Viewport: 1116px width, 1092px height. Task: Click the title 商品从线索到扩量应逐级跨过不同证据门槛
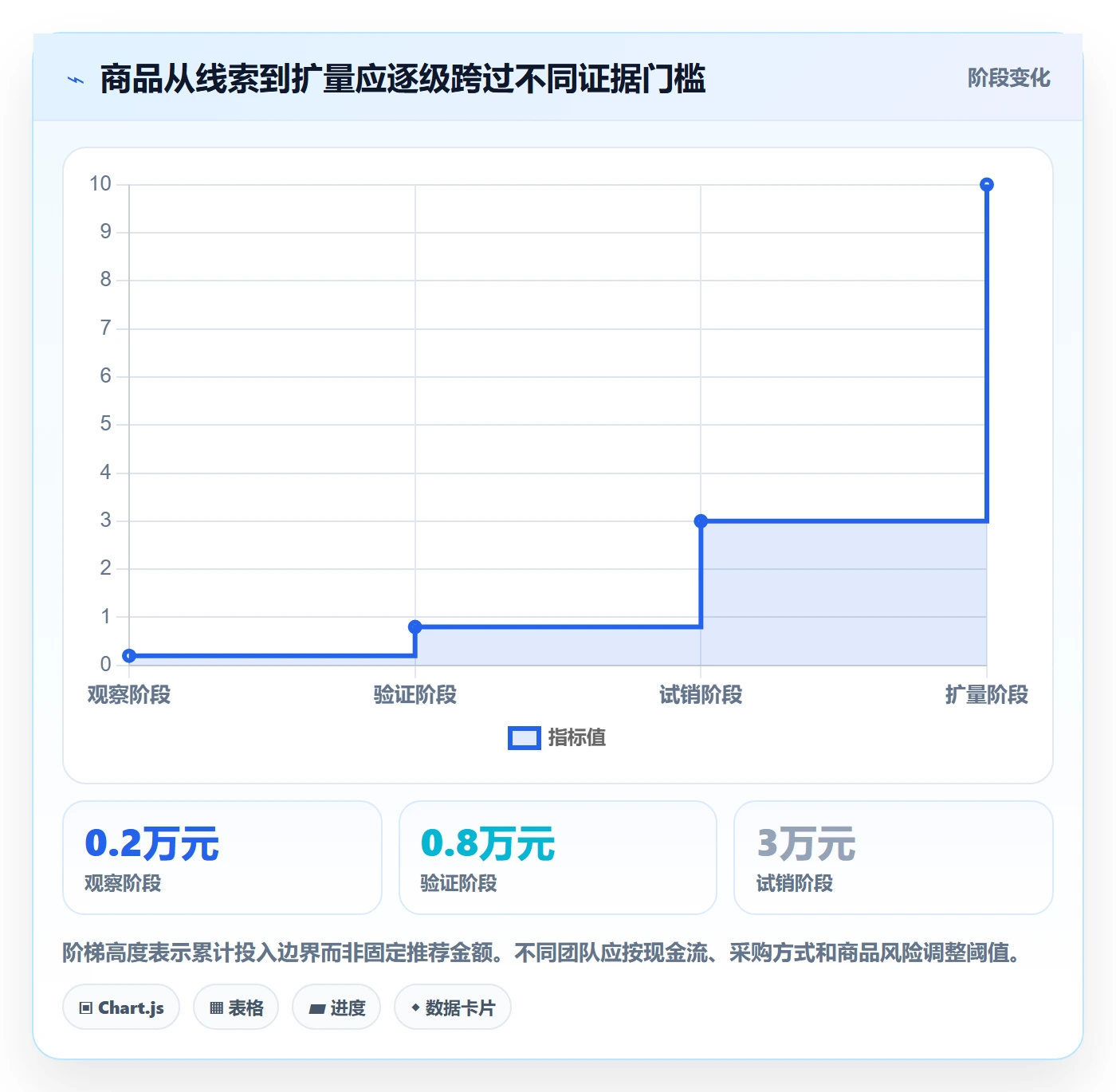[403, 79]
